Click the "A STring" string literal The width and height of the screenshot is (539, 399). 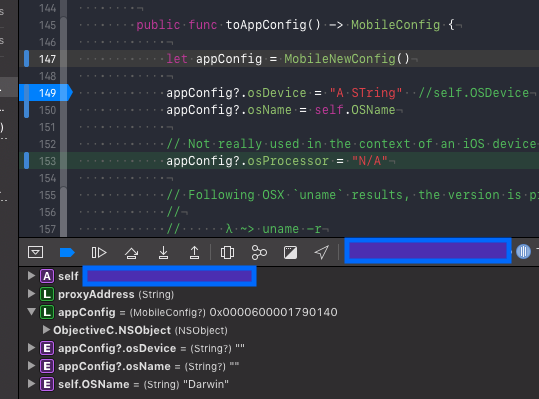[x=366, y=93]
